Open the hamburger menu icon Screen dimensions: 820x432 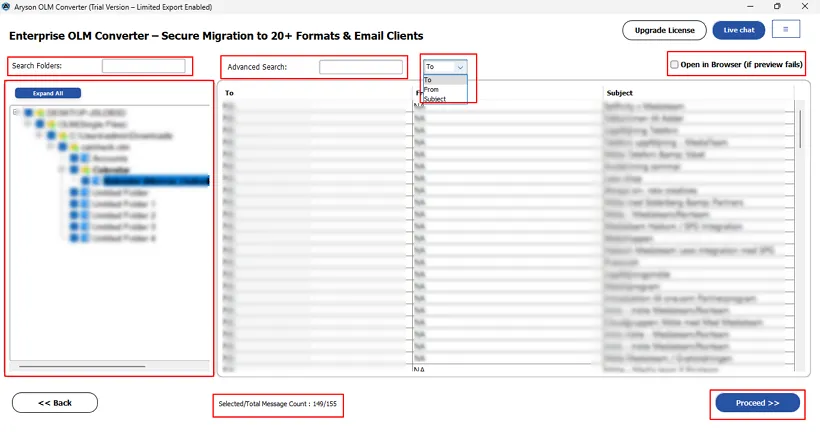click(x=785, y=30)
